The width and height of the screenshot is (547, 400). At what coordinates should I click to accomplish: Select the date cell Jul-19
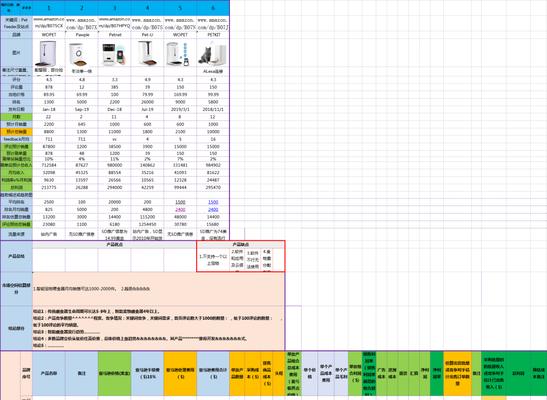point(147,109)
